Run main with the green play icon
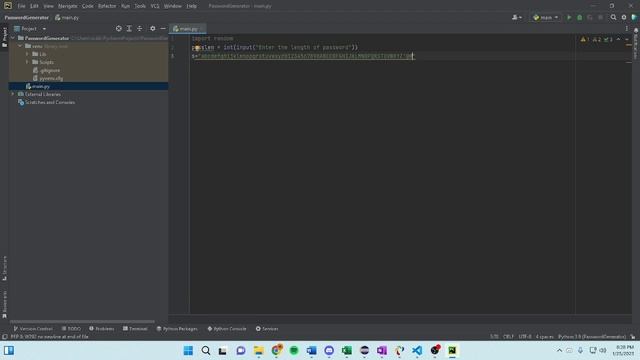Image resolution: width=640 pixels, height=360 pixels. click(x=569, y=18)
